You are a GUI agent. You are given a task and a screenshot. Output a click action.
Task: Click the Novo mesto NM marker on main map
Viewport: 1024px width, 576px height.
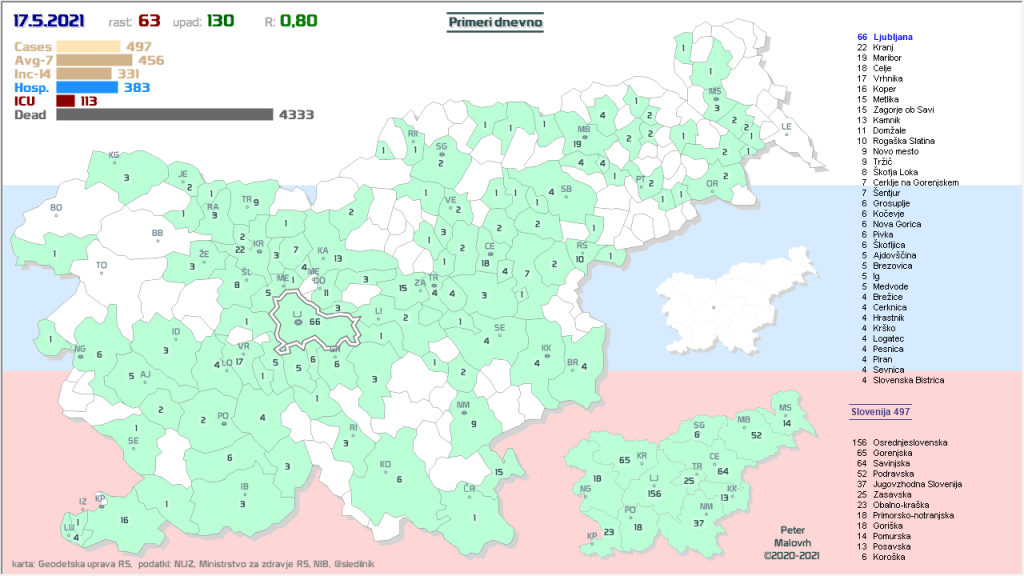[x=463, y=405]
